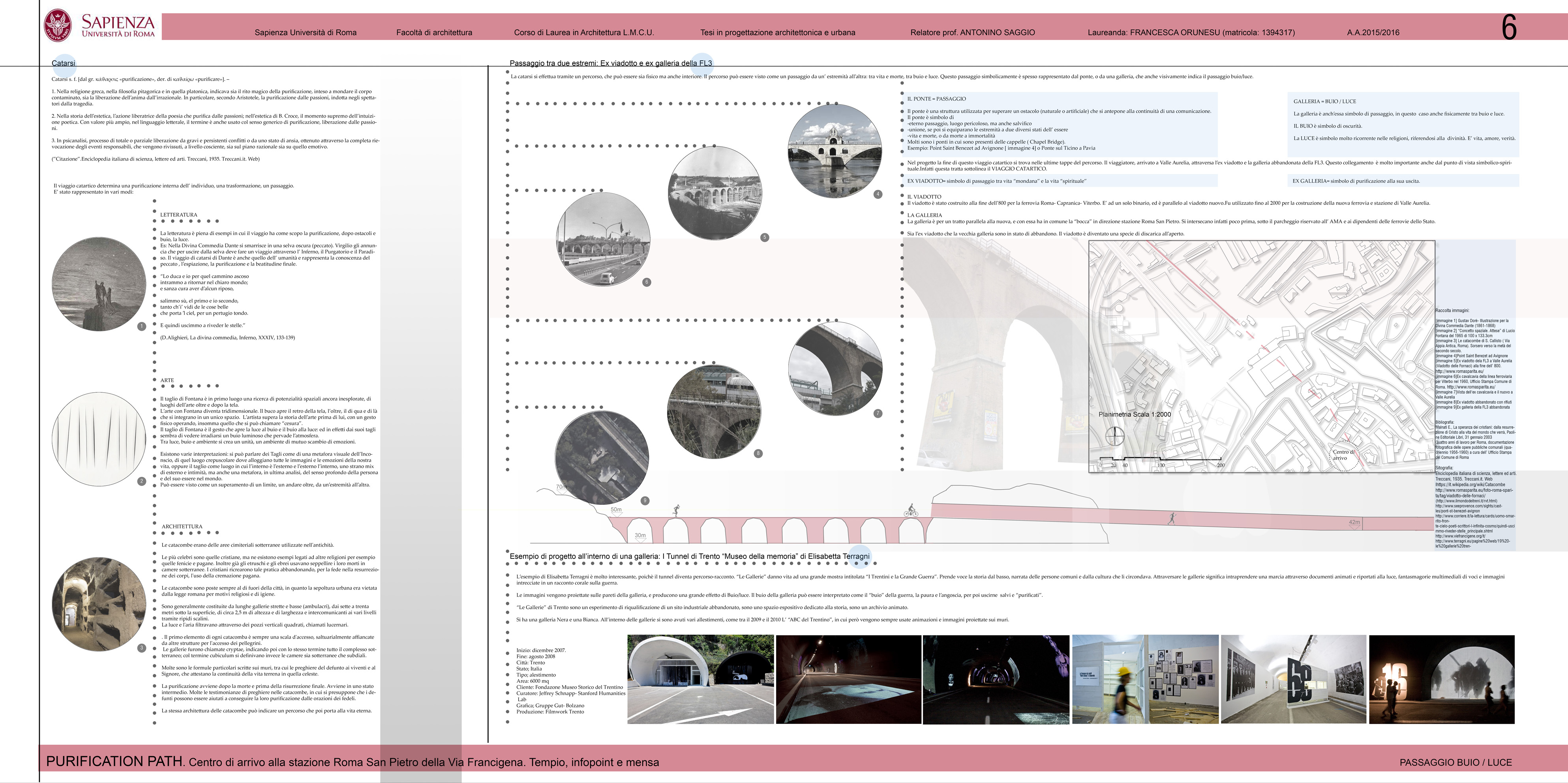Click the Catarsi title at the top left
The width and height of the screenshot is (1568, 783).
(x=63, y=63)
